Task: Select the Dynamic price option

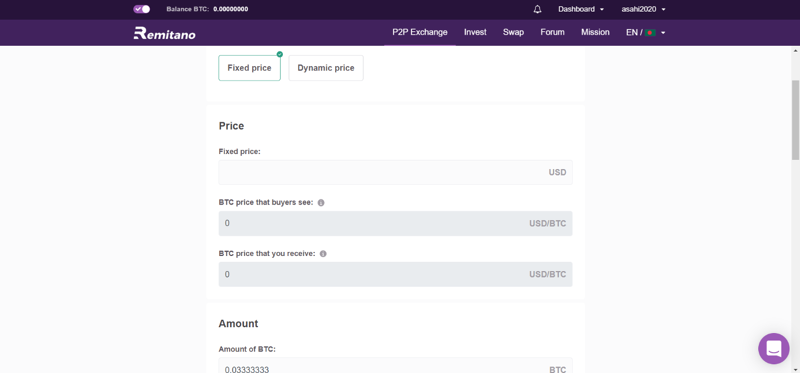Action: point(326,68)
